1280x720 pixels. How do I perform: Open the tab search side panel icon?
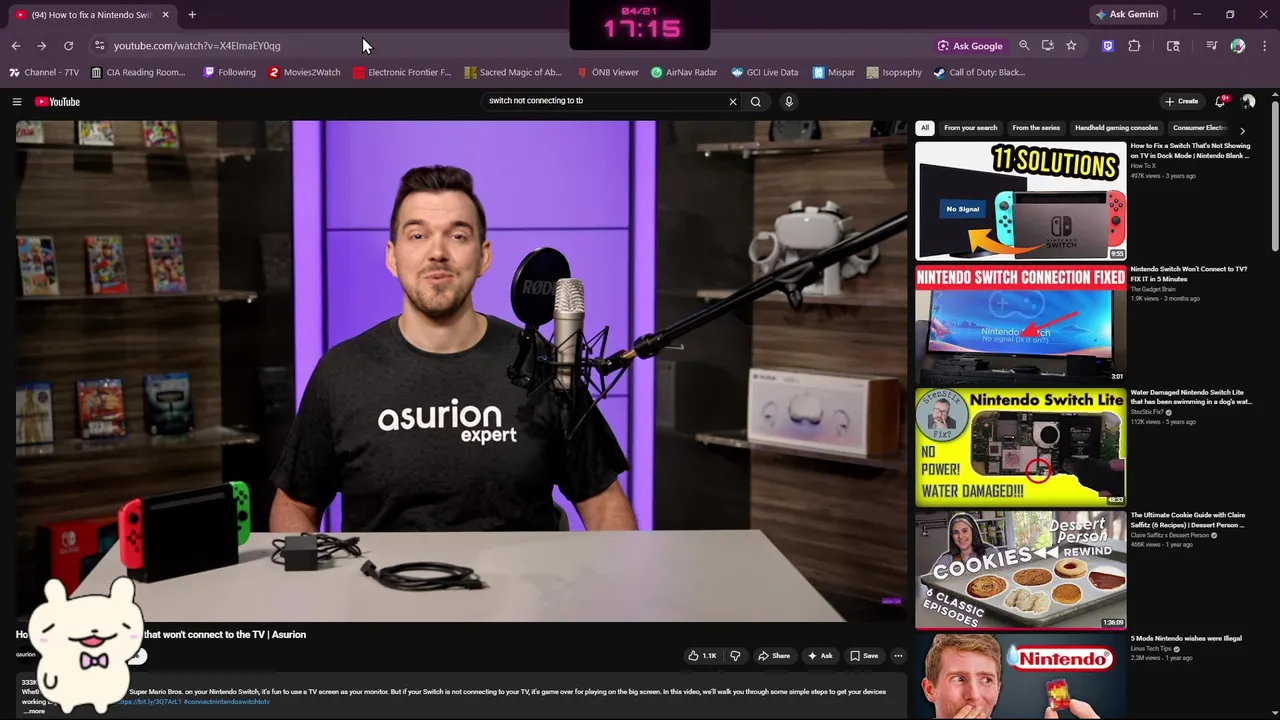point(1173,46)
